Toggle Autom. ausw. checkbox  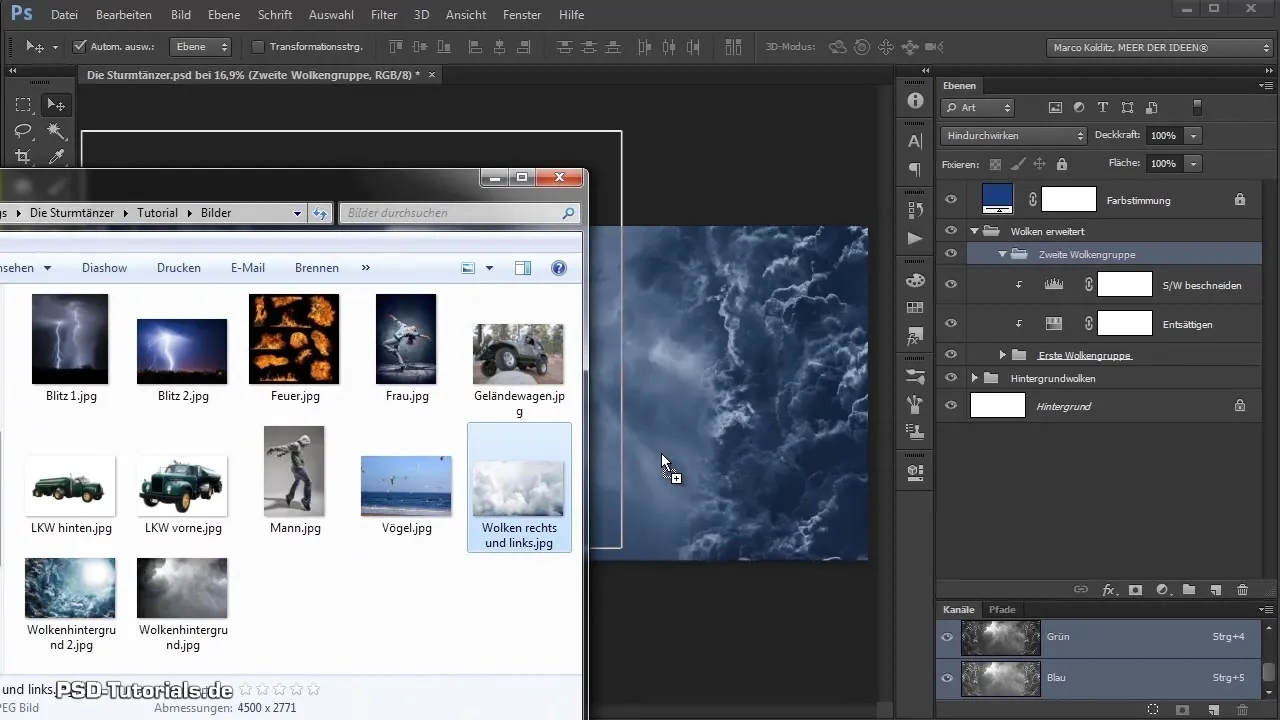pyautogui.click(x=80, y=46)
